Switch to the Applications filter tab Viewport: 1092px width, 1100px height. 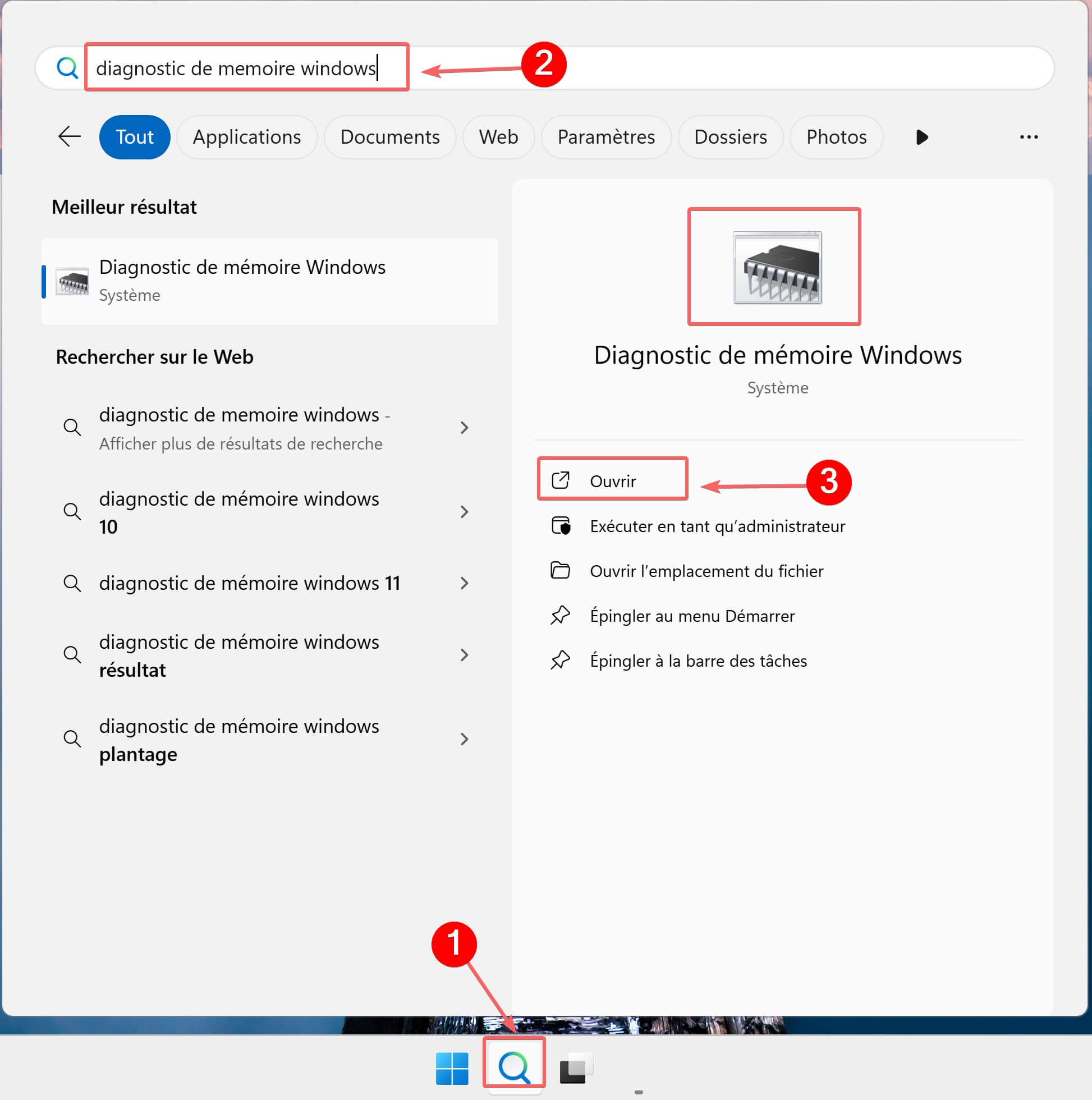(x=246, y=137)
